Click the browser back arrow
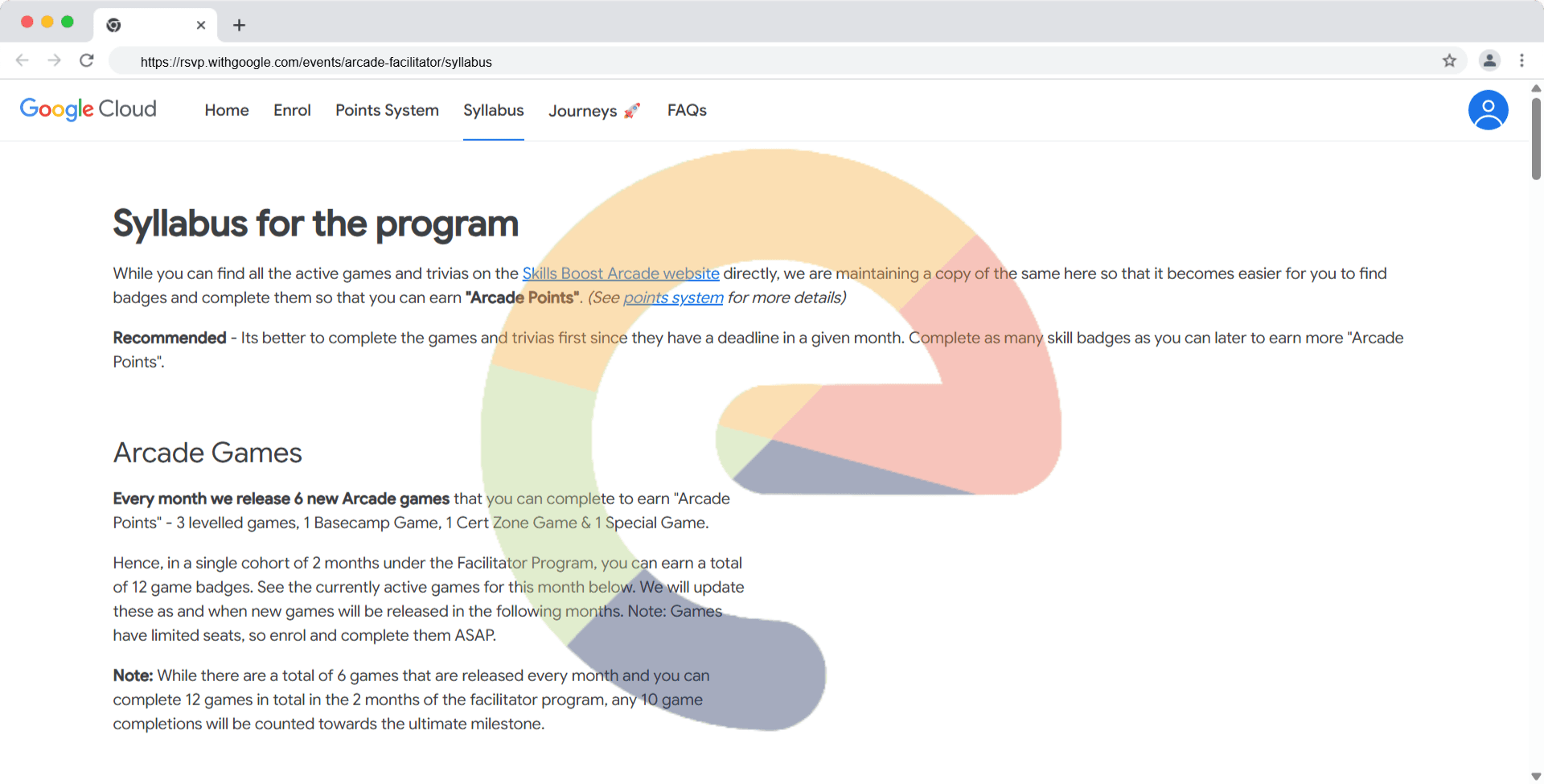1544x784 pixels. [x=23, y=60]
